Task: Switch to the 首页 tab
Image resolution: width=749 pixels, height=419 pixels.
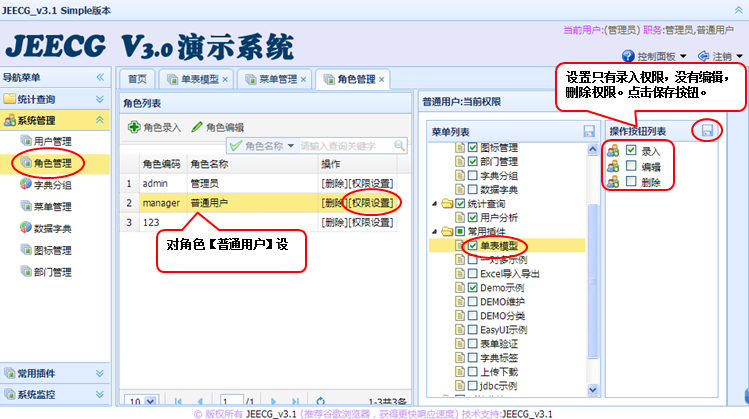Action: [x=138, y=79]
